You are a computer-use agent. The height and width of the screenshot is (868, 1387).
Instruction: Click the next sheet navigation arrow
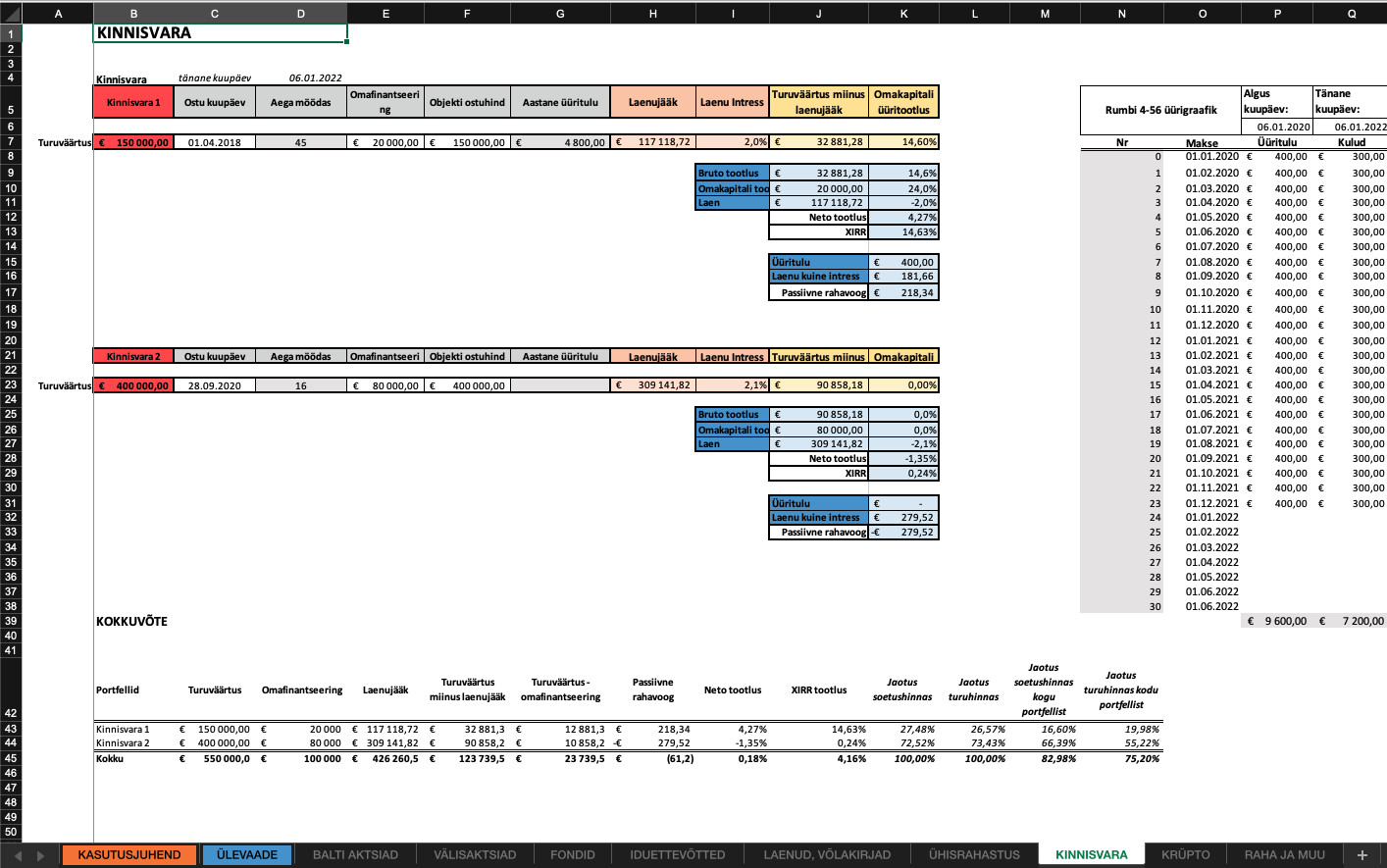click(40, 855)
